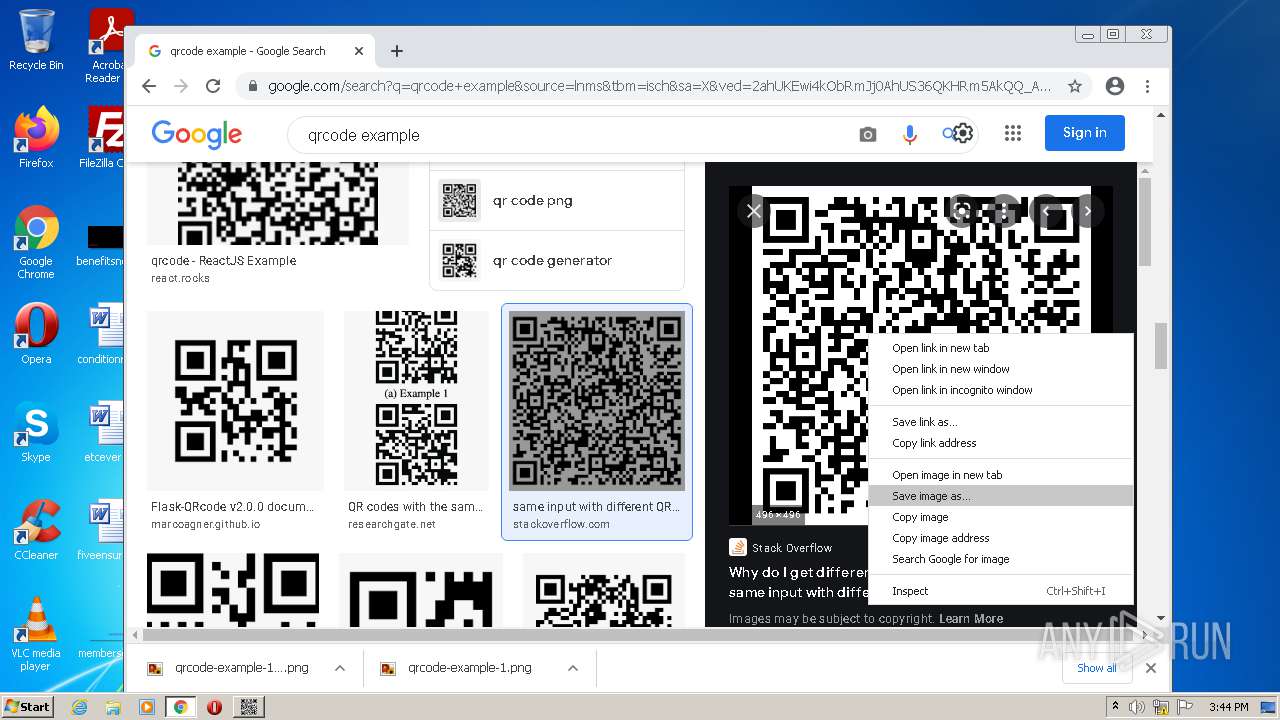Click the Google logo

tap(197, 134)
